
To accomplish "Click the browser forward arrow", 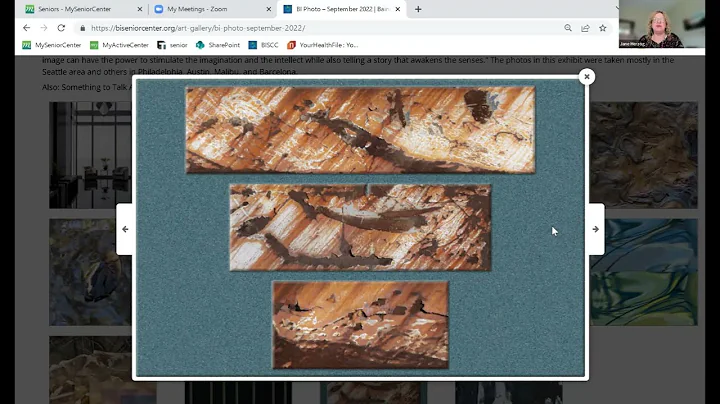I will [x=44, y=28].
